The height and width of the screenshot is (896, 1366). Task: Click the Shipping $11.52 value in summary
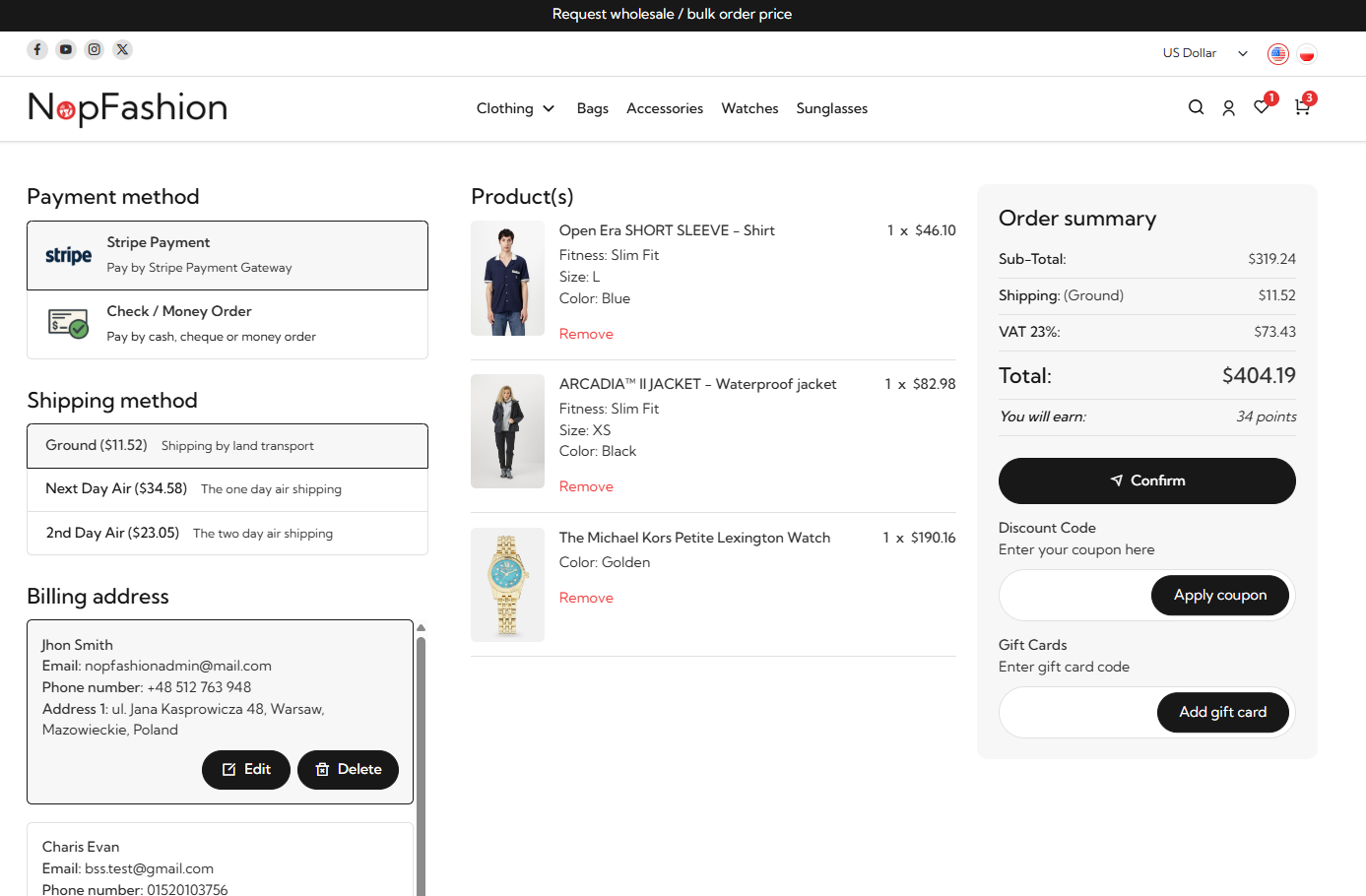pyautogui.click(x=1276, y=295)
